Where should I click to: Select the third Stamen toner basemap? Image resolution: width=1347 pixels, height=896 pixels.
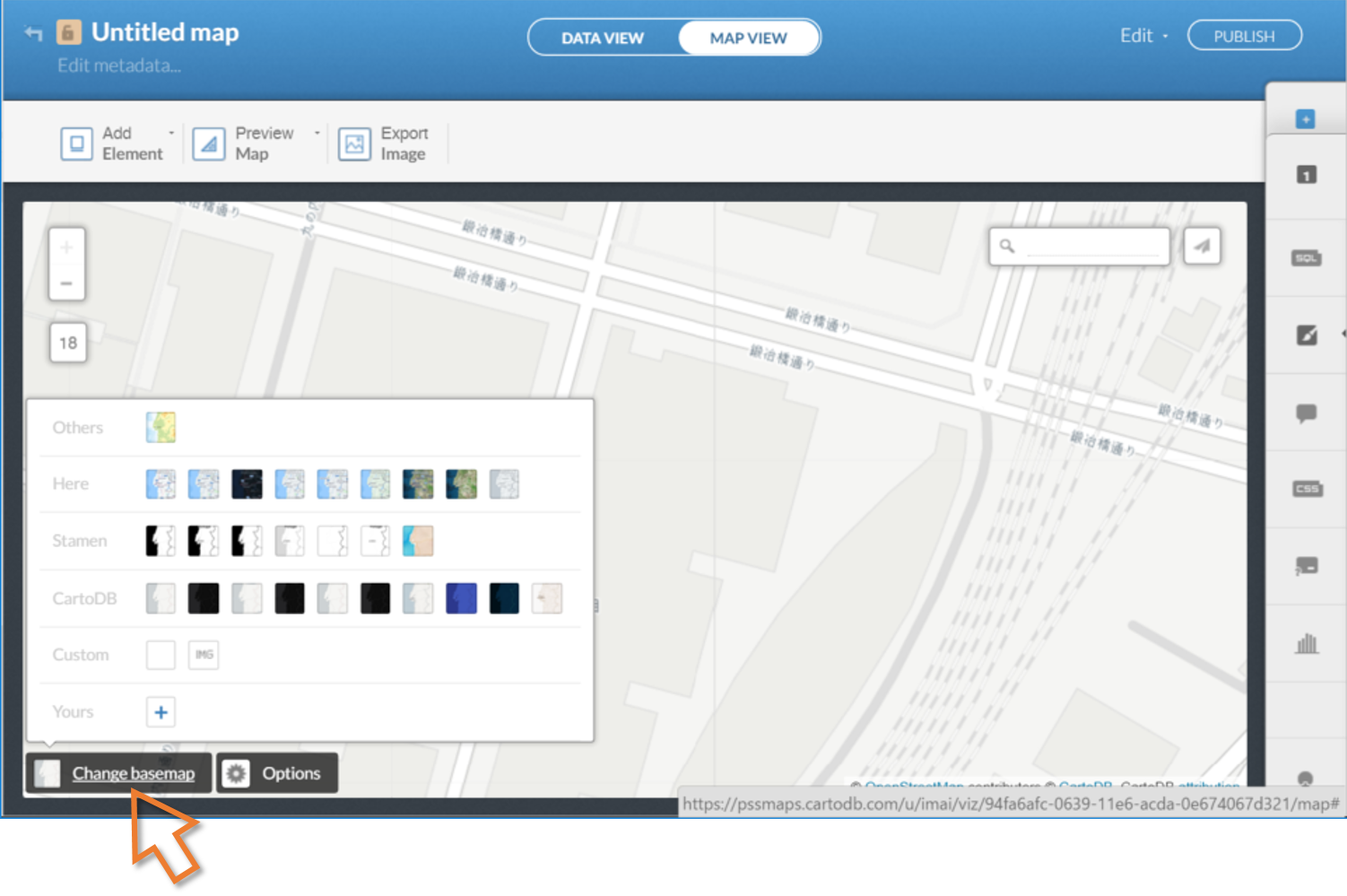247,541
